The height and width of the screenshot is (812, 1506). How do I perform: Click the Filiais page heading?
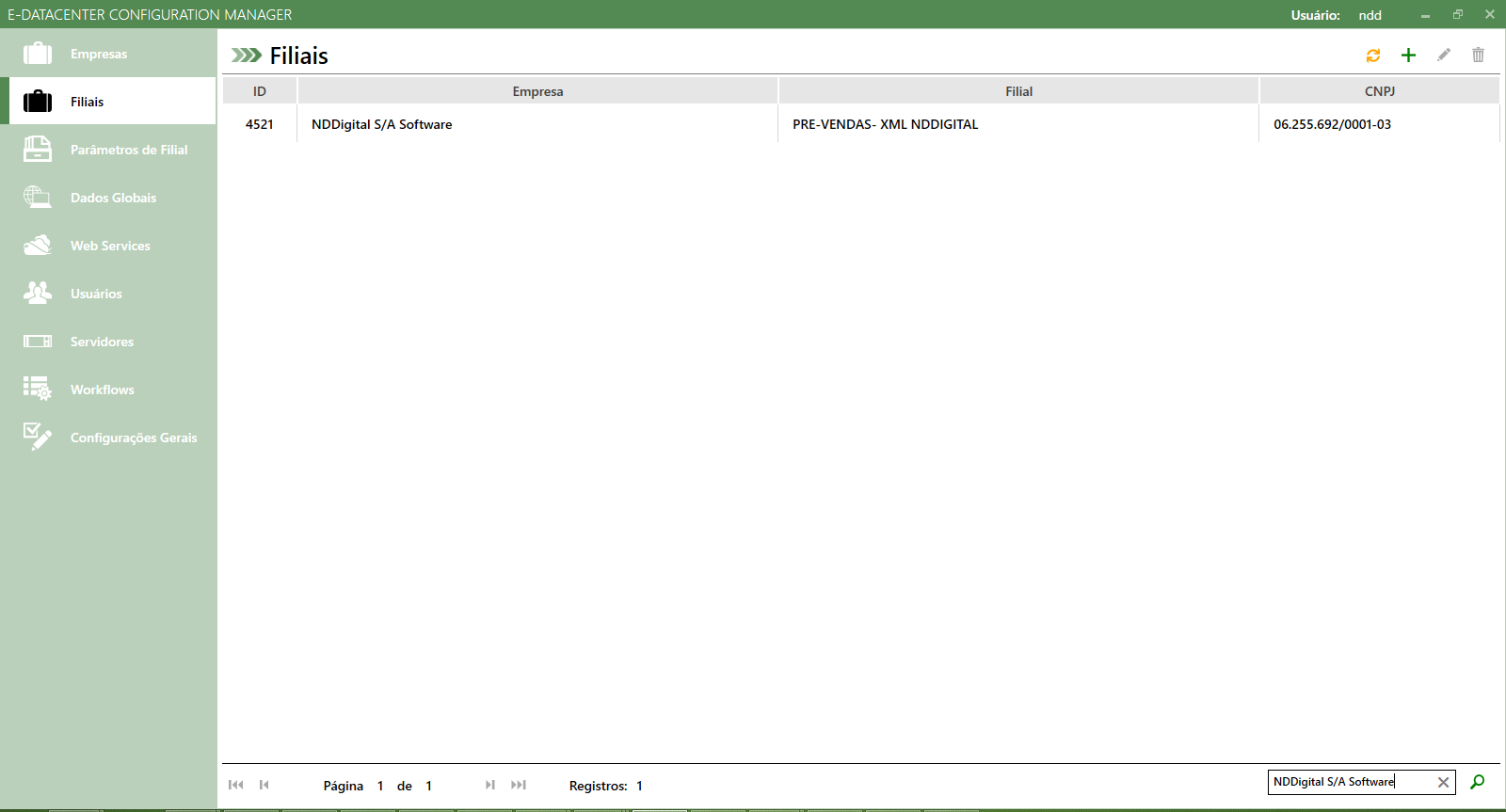(298, 56)
